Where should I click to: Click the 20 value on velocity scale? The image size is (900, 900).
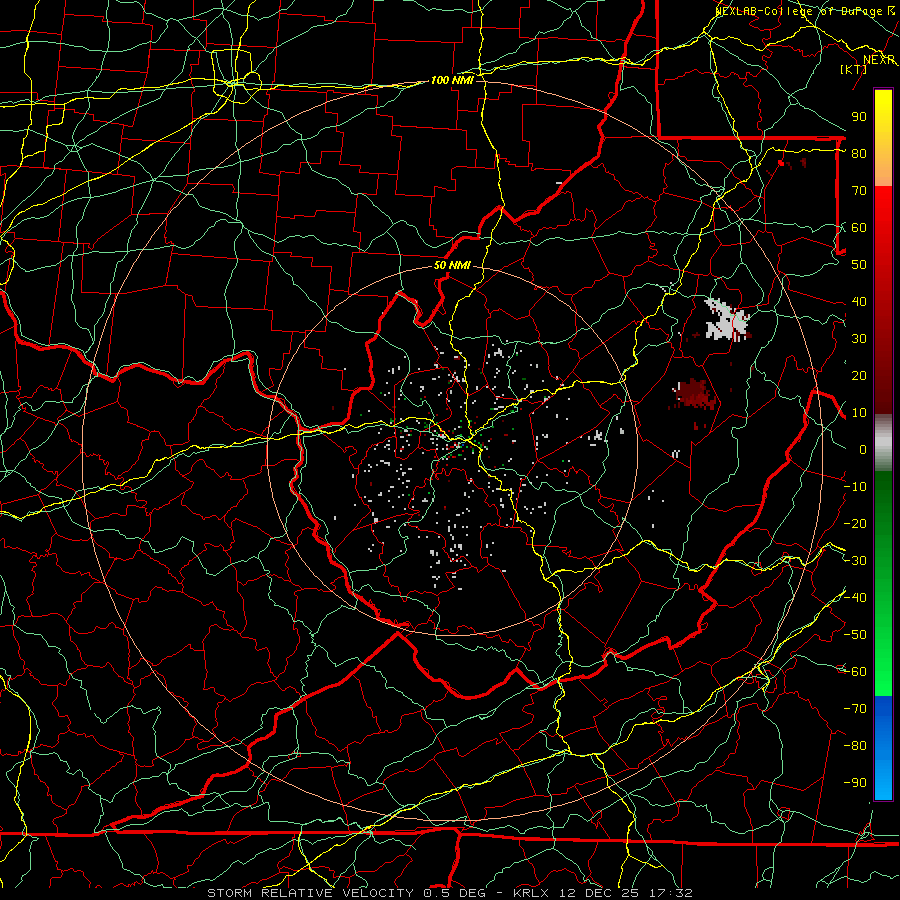pos(859,375)
